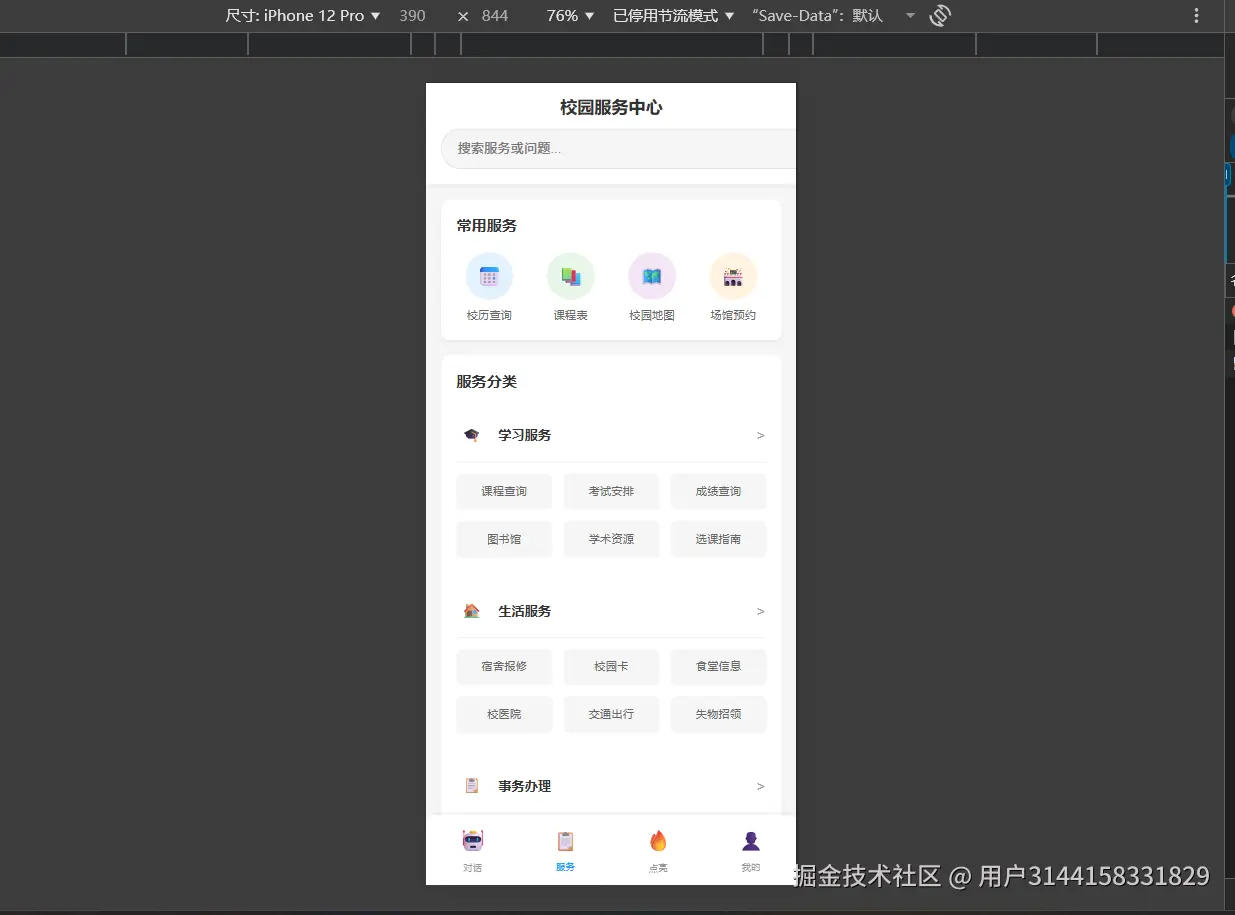This screenshot has height=915, width=1235.
Task: Click the 考试安排 button
Action: click(611, 491)
